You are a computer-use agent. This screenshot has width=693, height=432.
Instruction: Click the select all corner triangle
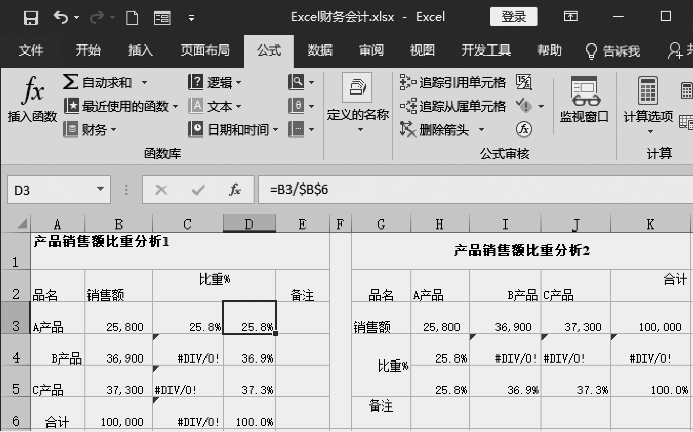(21, 224)
